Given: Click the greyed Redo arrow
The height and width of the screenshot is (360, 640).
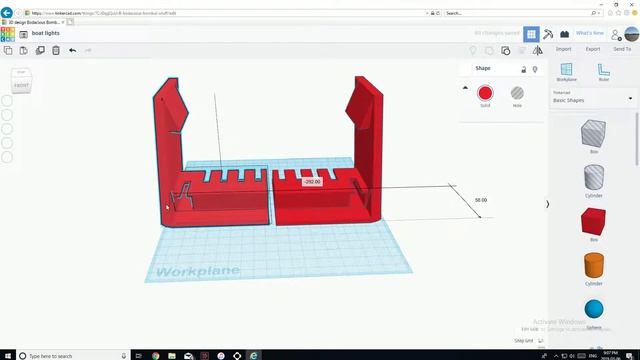Looking at the screenshot, I should tap(88, 50).
